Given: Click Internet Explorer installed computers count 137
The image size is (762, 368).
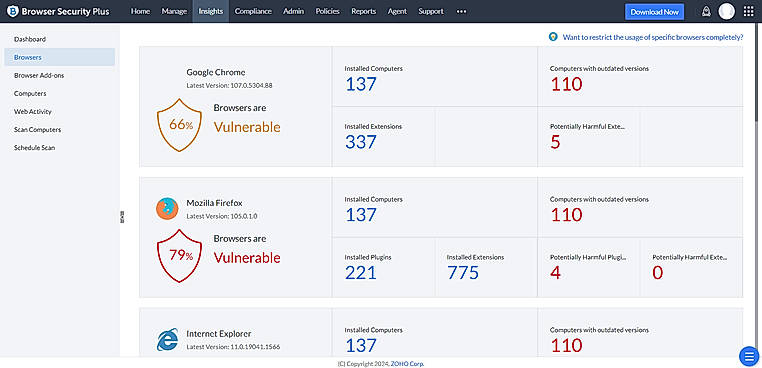Looking at the screenshot, I should (361, 345).
